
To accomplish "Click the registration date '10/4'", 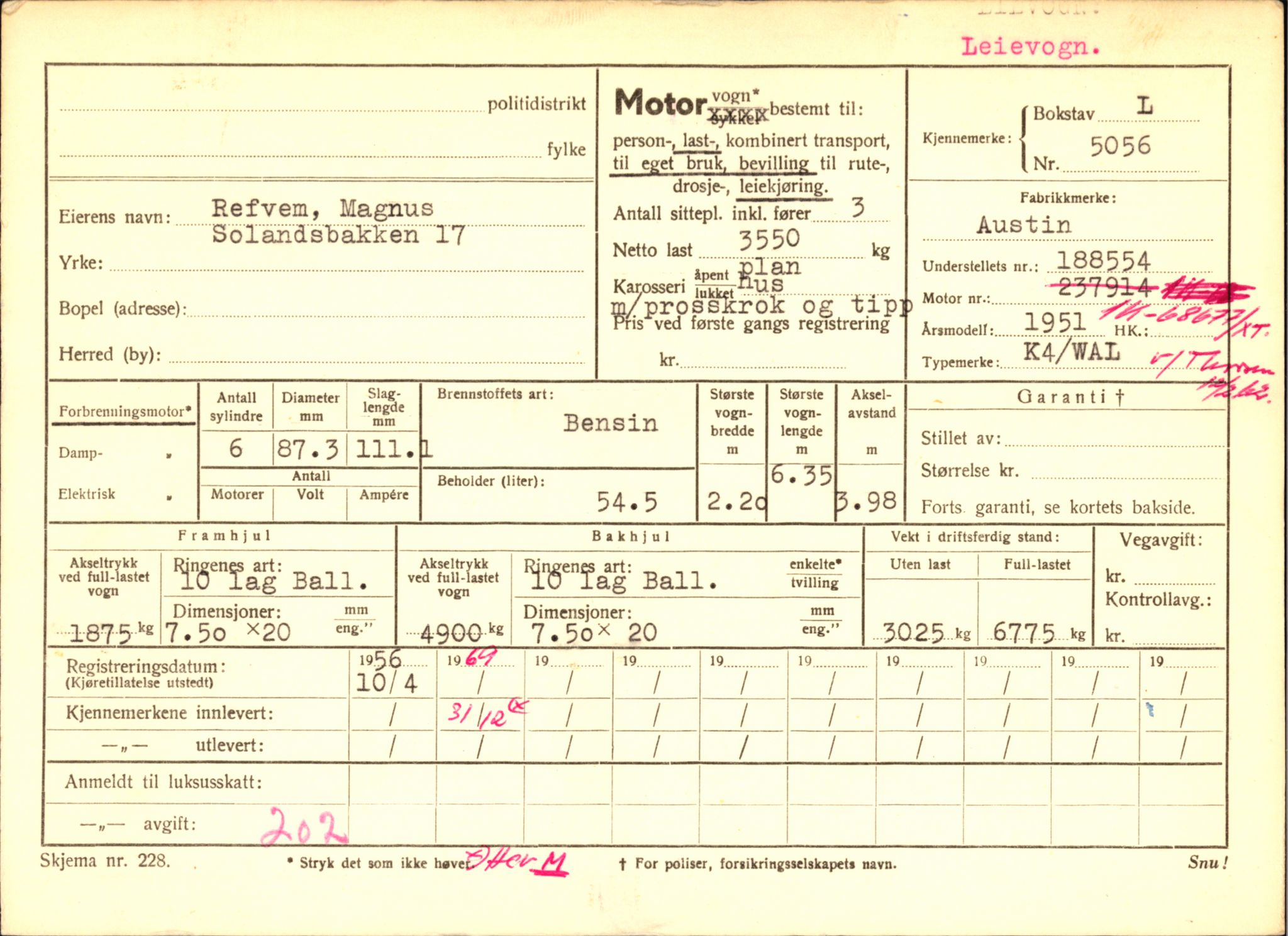I will [x=387, y=683].
